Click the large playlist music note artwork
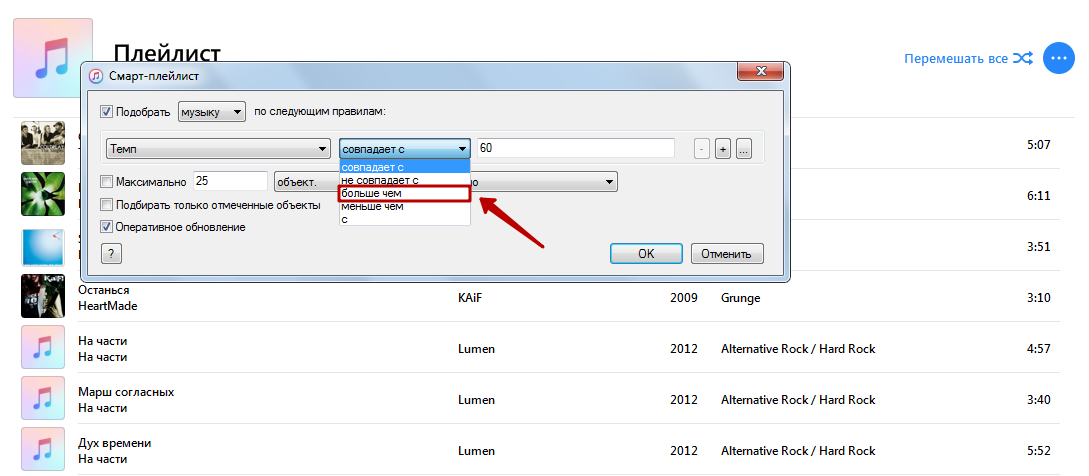The image size is (1089, 476). (x=52, y=58)
